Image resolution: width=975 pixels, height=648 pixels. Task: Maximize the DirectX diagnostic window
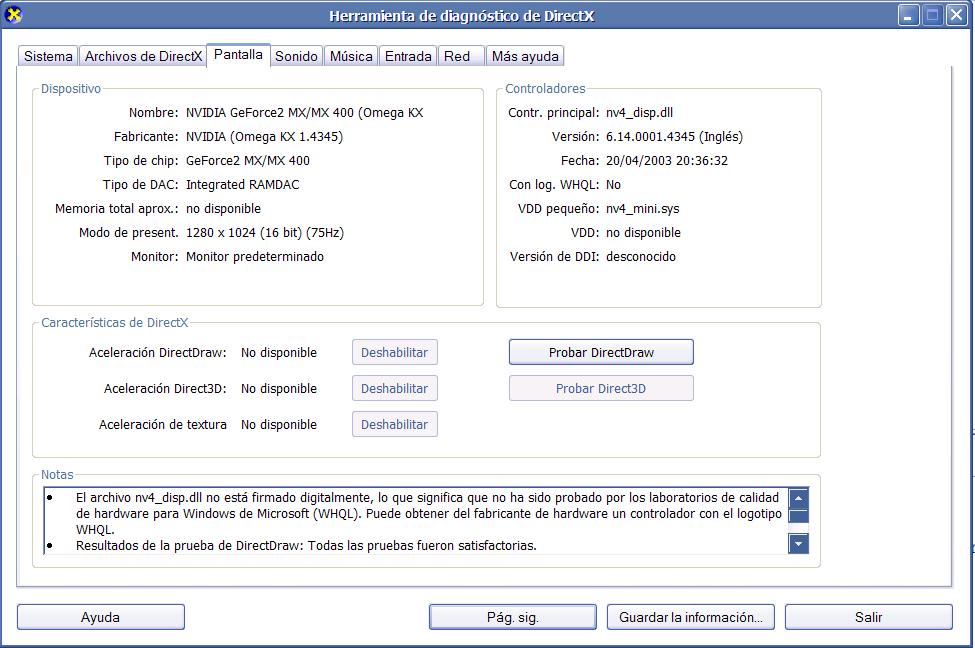pyautogui.click(x=932, y=15)
